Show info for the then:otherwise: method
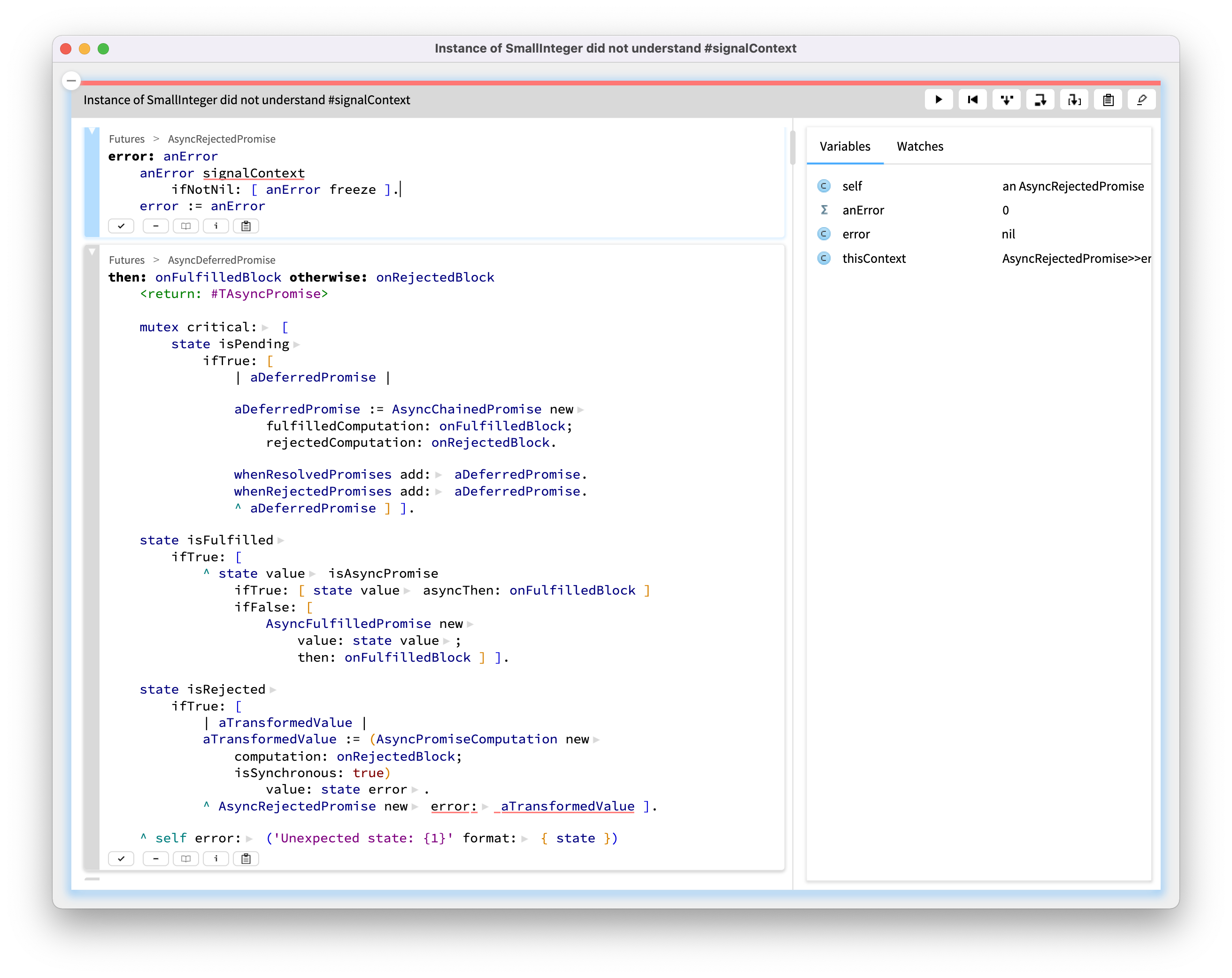This screenshot has height=978, width=1232. [x=216, y=859]
